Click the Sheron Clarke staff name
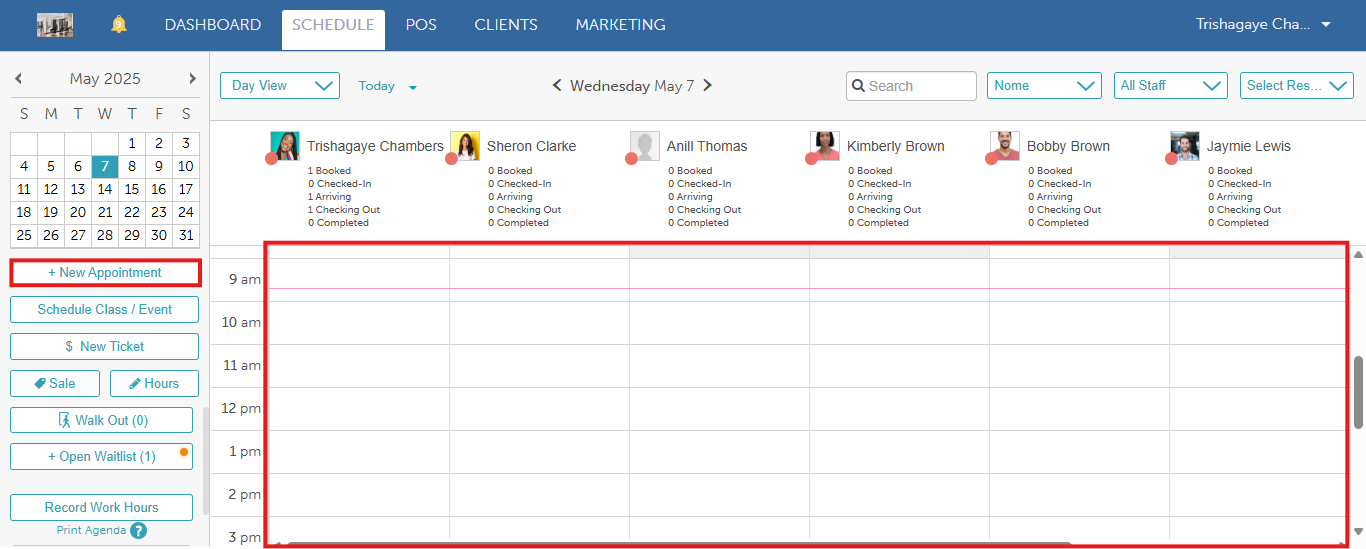Image resolution: width=1366 pixels, height=549 pixels. click(531, 146)
